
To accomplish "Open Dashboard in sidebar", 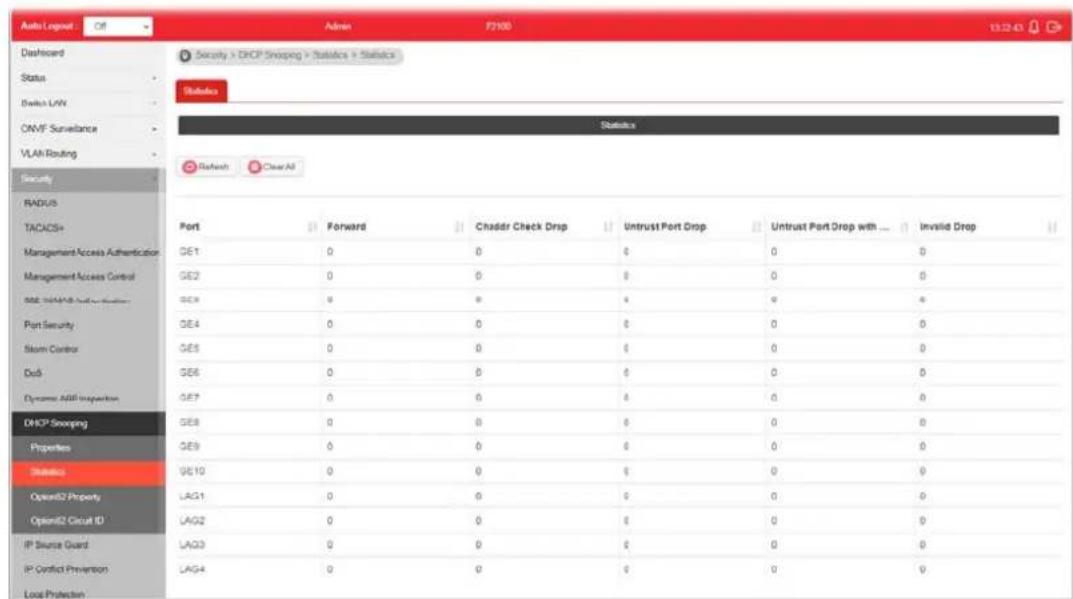I will pyautogui.click(x=88, y=53).
